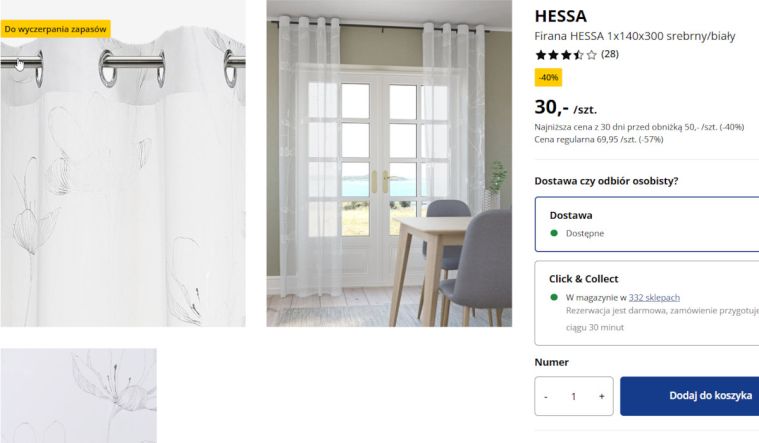The width and height of the screenshot is (759, 443).
Task: Open the (28) reviews count
Action: tap(610, 54)
